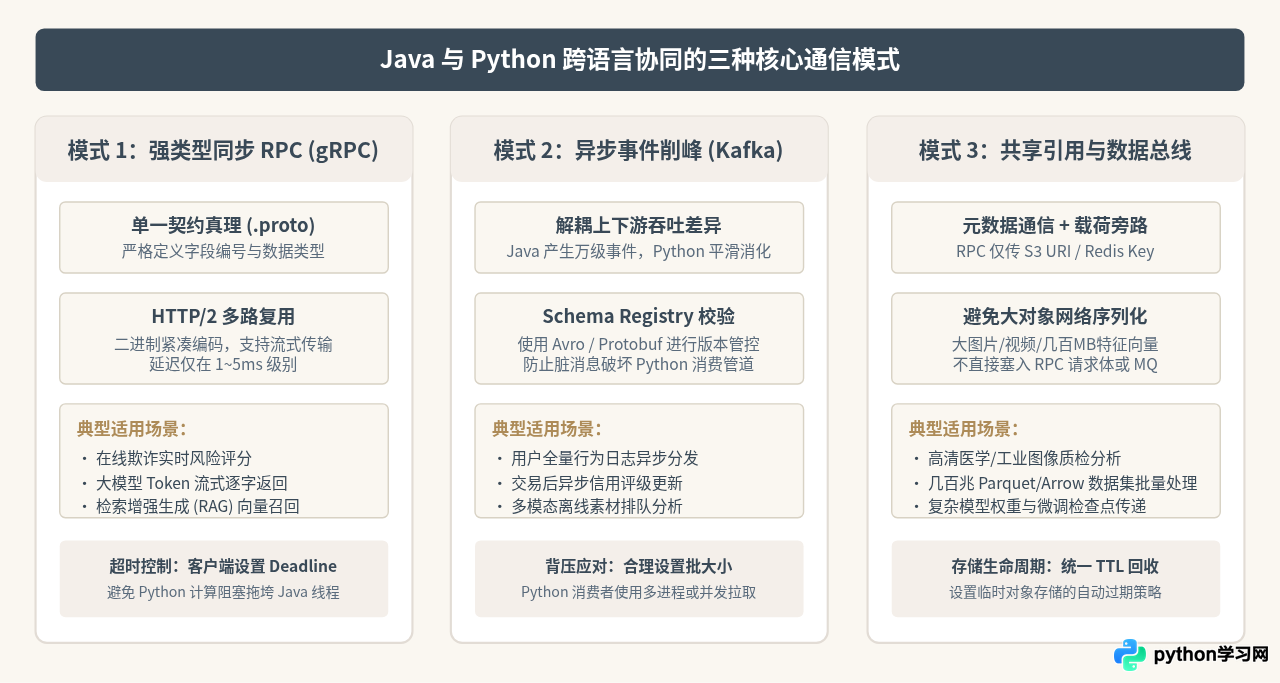
Task: Click the 'Schema Registry 校验' heading
Action: (638, 316)
